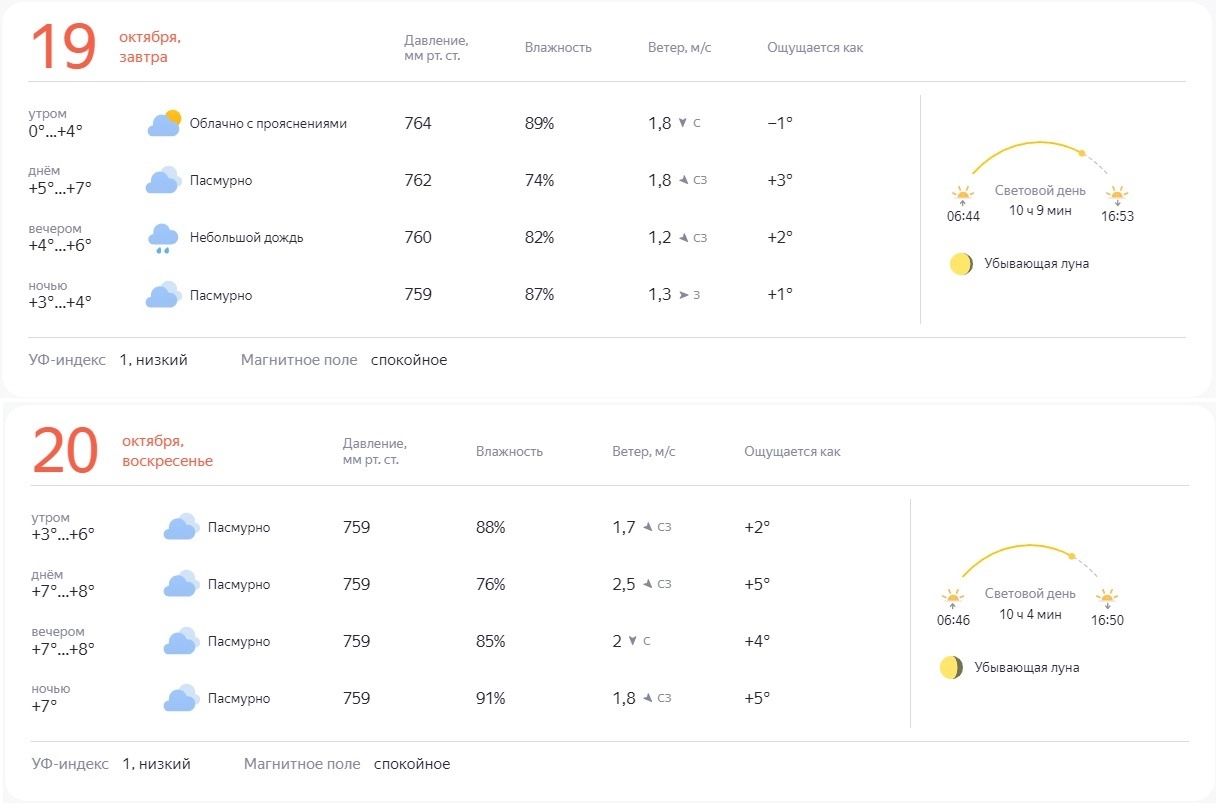Click the sunset icon above 16:50
This screenshot has height=809, width=1216.
[1106, 598]
